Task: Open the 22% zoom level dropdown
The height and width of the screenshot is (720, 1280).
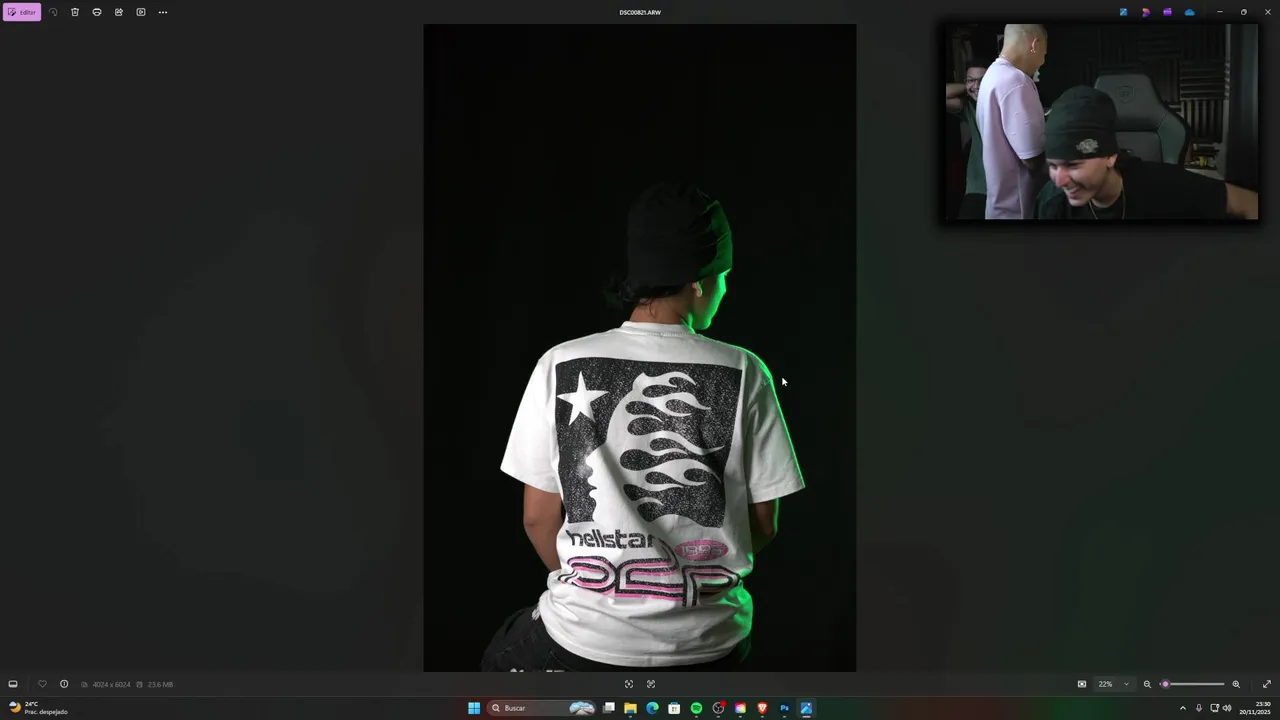Action: tap(1113, 684)
